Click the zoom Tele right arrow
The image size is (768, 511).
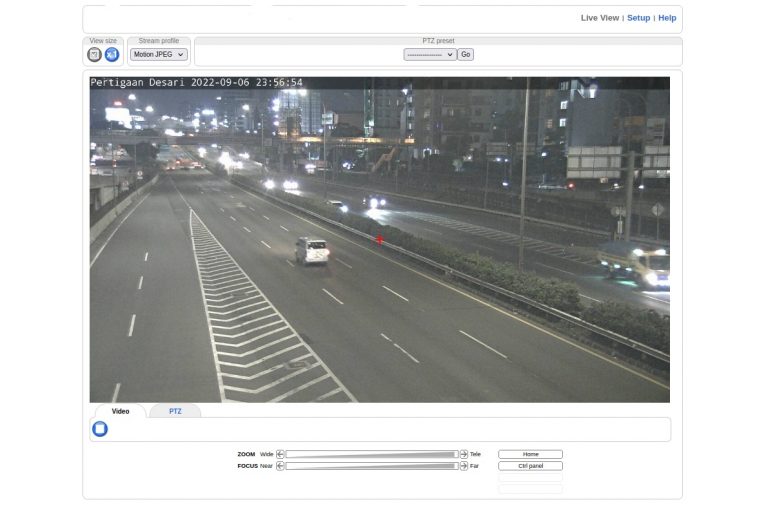point(464,454)
